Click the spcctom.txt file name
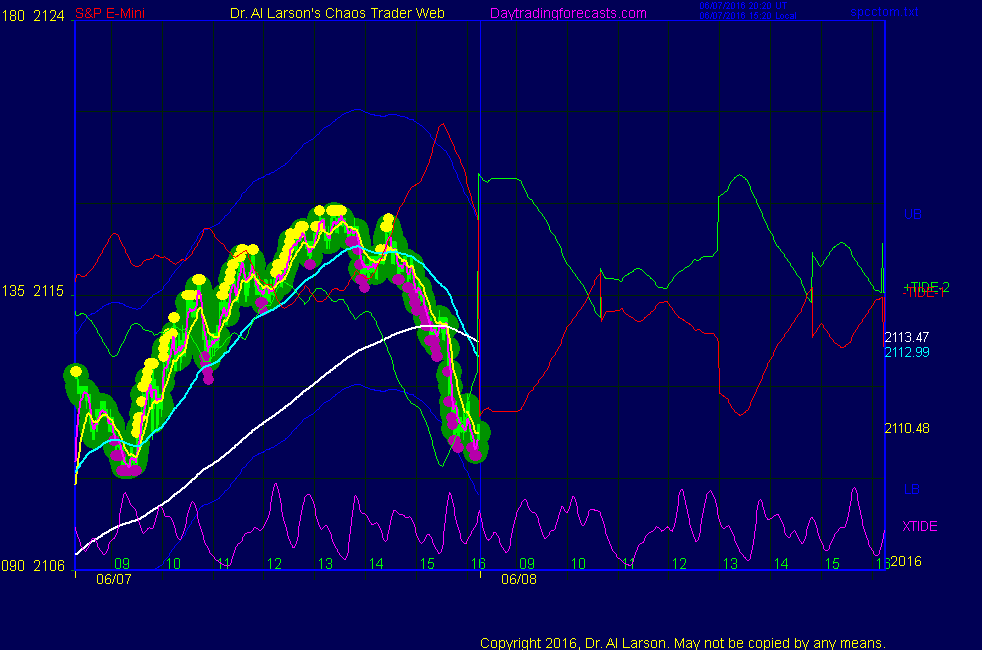Viewport: 982px width, 650px height. 884,11
